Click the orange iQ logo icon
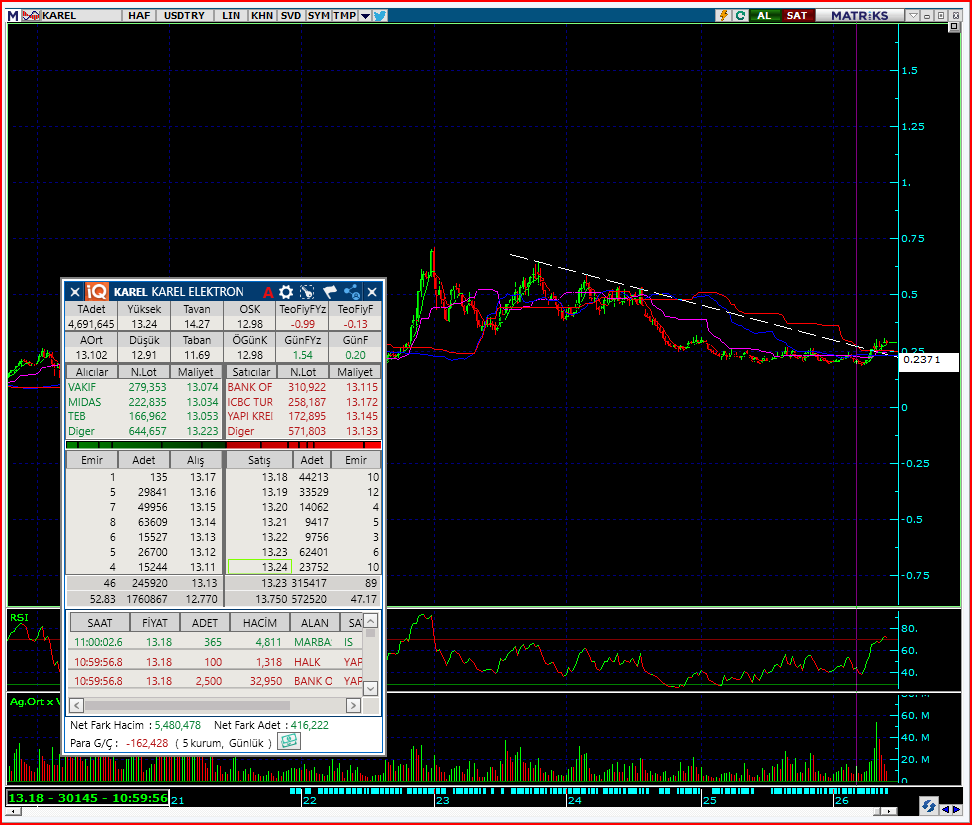This screenshot has height=825, width=972. click(97, 291)
